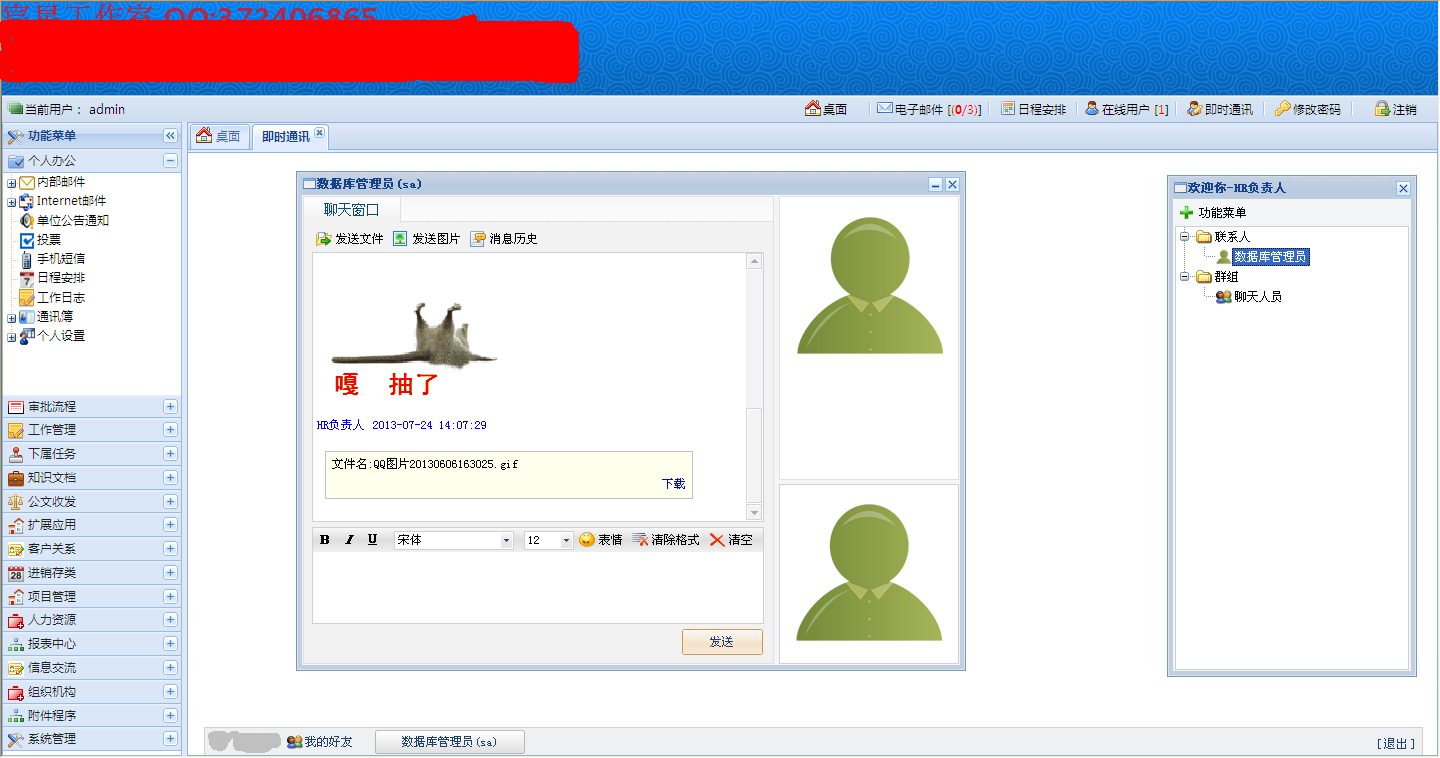Toggle underline with the U button
The width and height of the screenshot is (1440, 758).
pyautogui.click(x=372, y=539)
